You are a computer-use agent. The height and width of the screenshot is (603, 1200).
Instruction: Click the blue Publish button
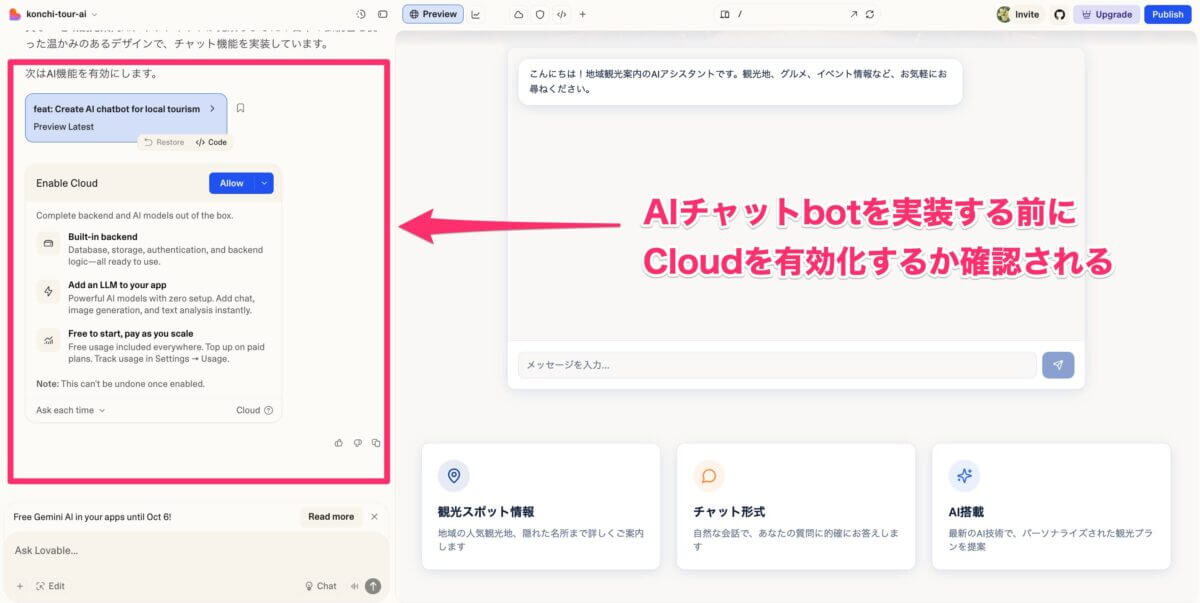(x=1167, y=15)
